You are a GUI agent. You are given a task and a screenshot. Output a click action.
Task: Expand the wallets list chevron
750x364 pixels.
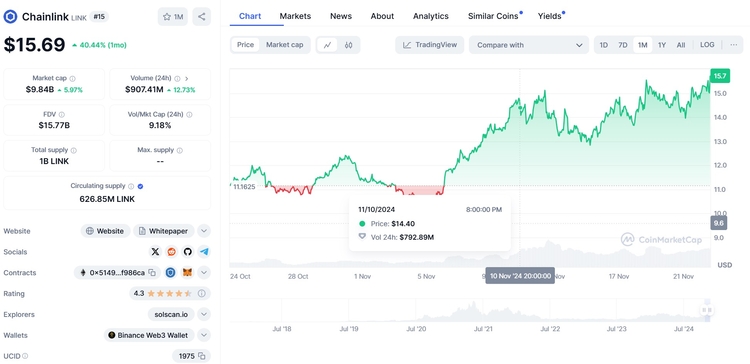(204, 335)
